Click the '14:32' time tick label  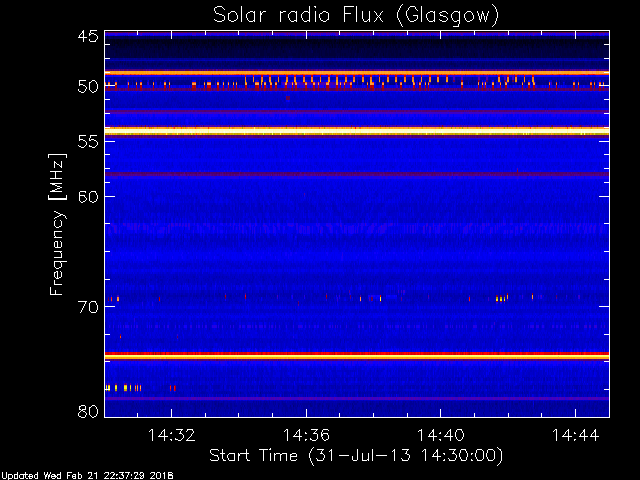click(x=171, y=435)
